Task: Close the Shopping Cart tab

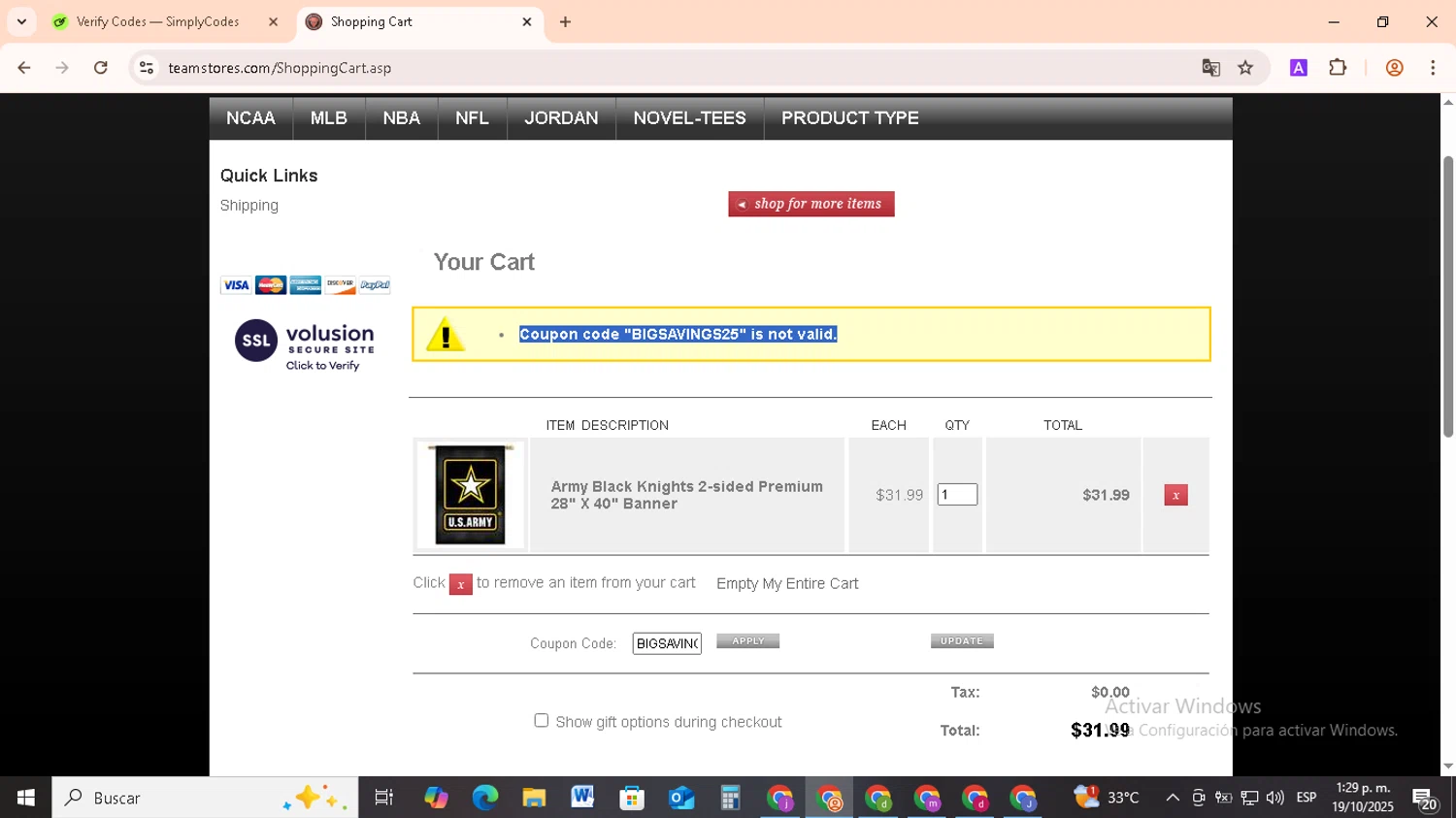Action: pos(527,21)
